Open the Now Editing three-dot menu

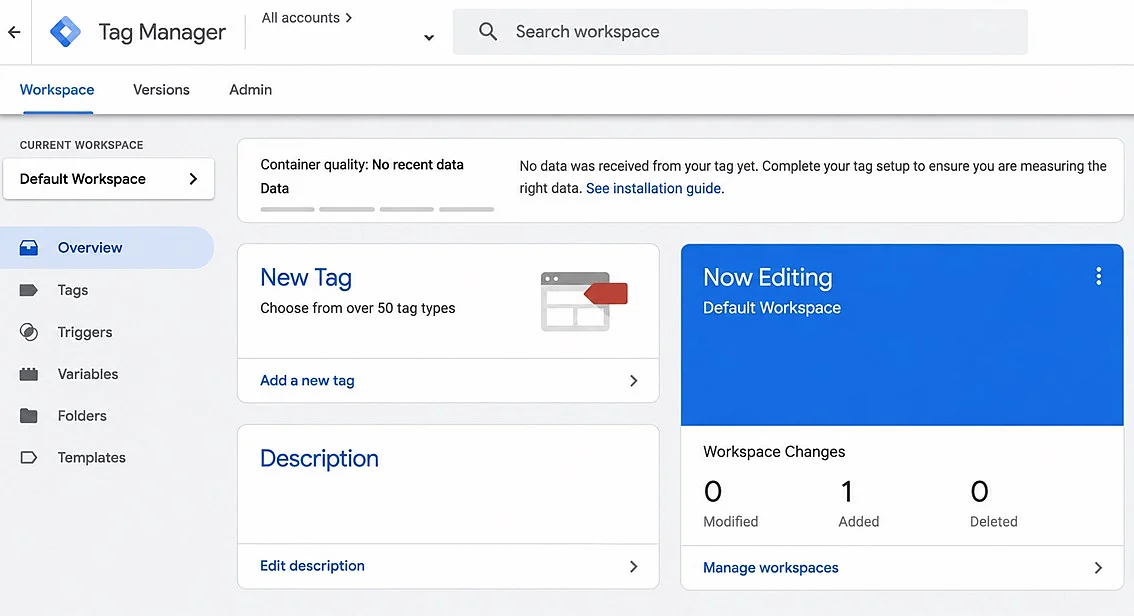coord(1099,276)
